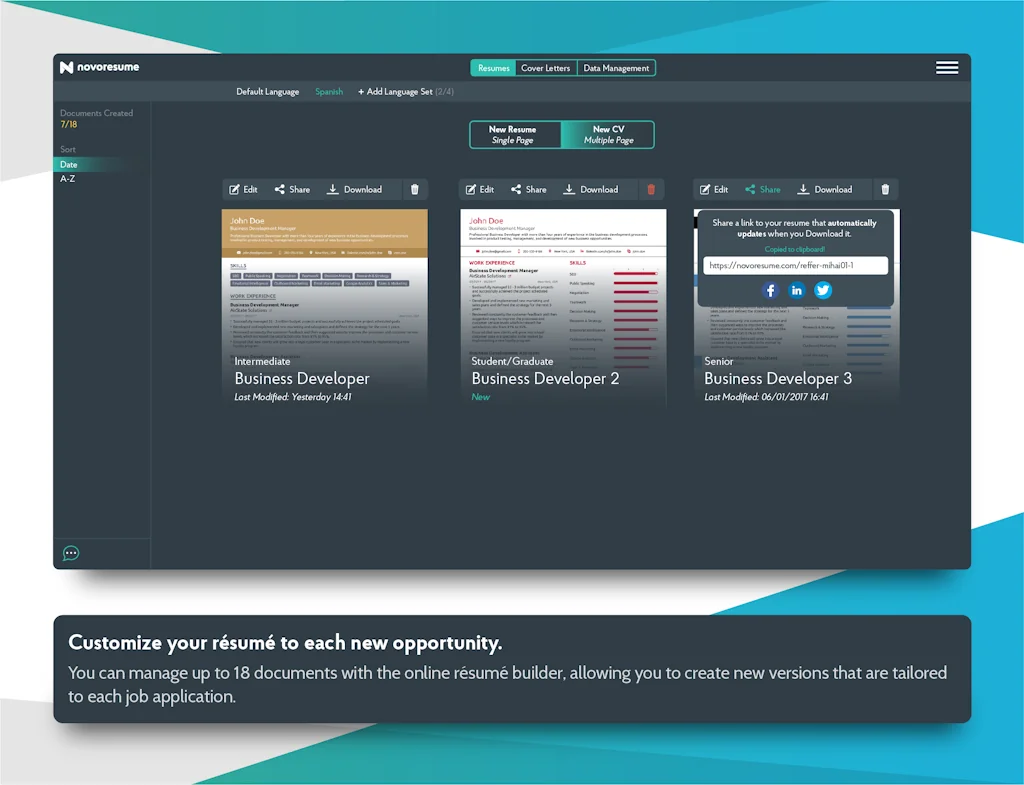Screen dimensions: 1024x785
Task: Download the Business Developer 2 resume
Action: tap(591, 189)
